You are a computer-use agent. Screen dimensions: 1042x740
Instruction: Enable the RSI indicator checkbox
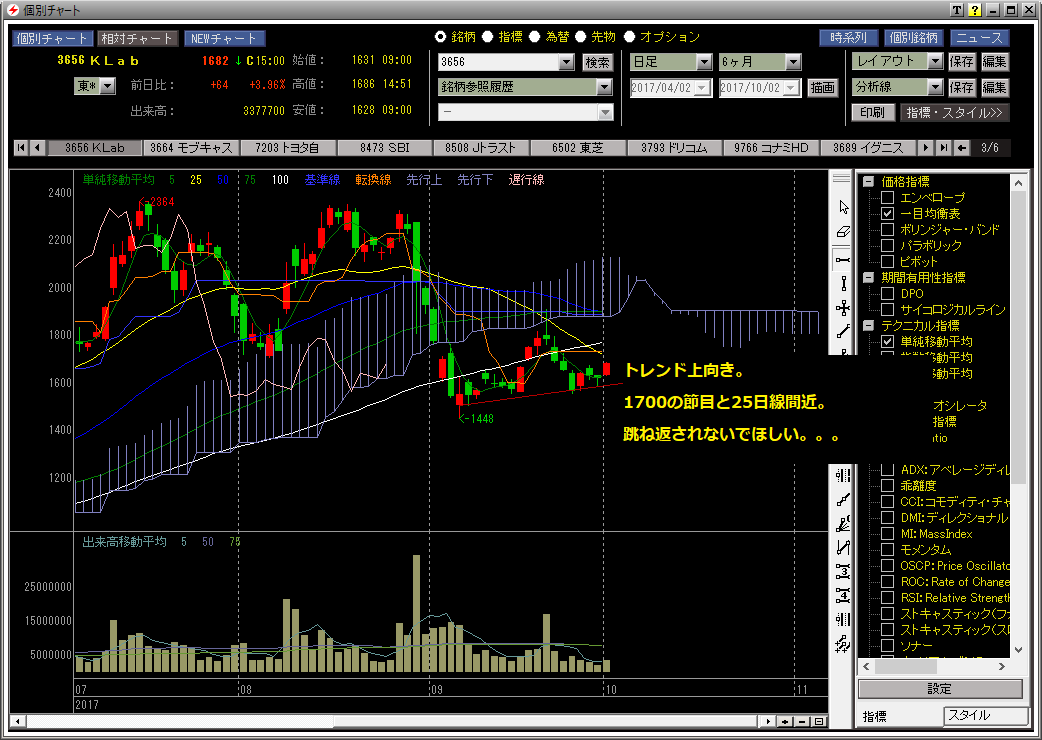tap(887, 598)
